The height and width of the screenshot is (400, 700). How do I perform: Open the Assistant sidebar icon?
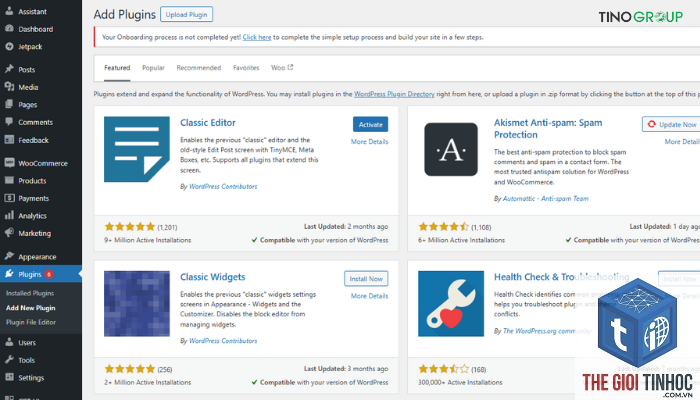point(9,11)
